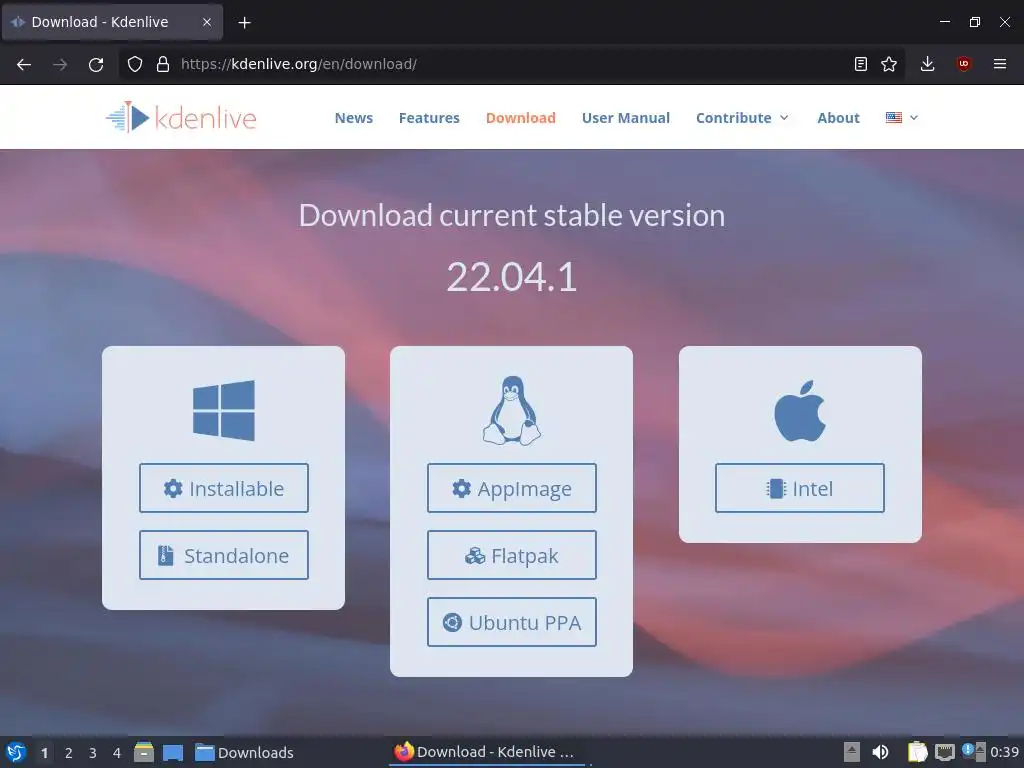This screenshot has height=768, width=1024.
Task: Click the Kdenlive logo in header
Action: [181, 118]
